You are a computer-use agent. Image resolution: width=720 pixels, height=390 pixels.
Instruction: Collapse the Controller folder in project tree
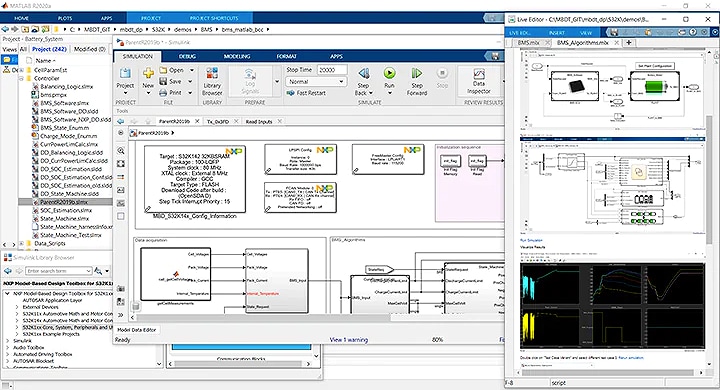(21, 79)
